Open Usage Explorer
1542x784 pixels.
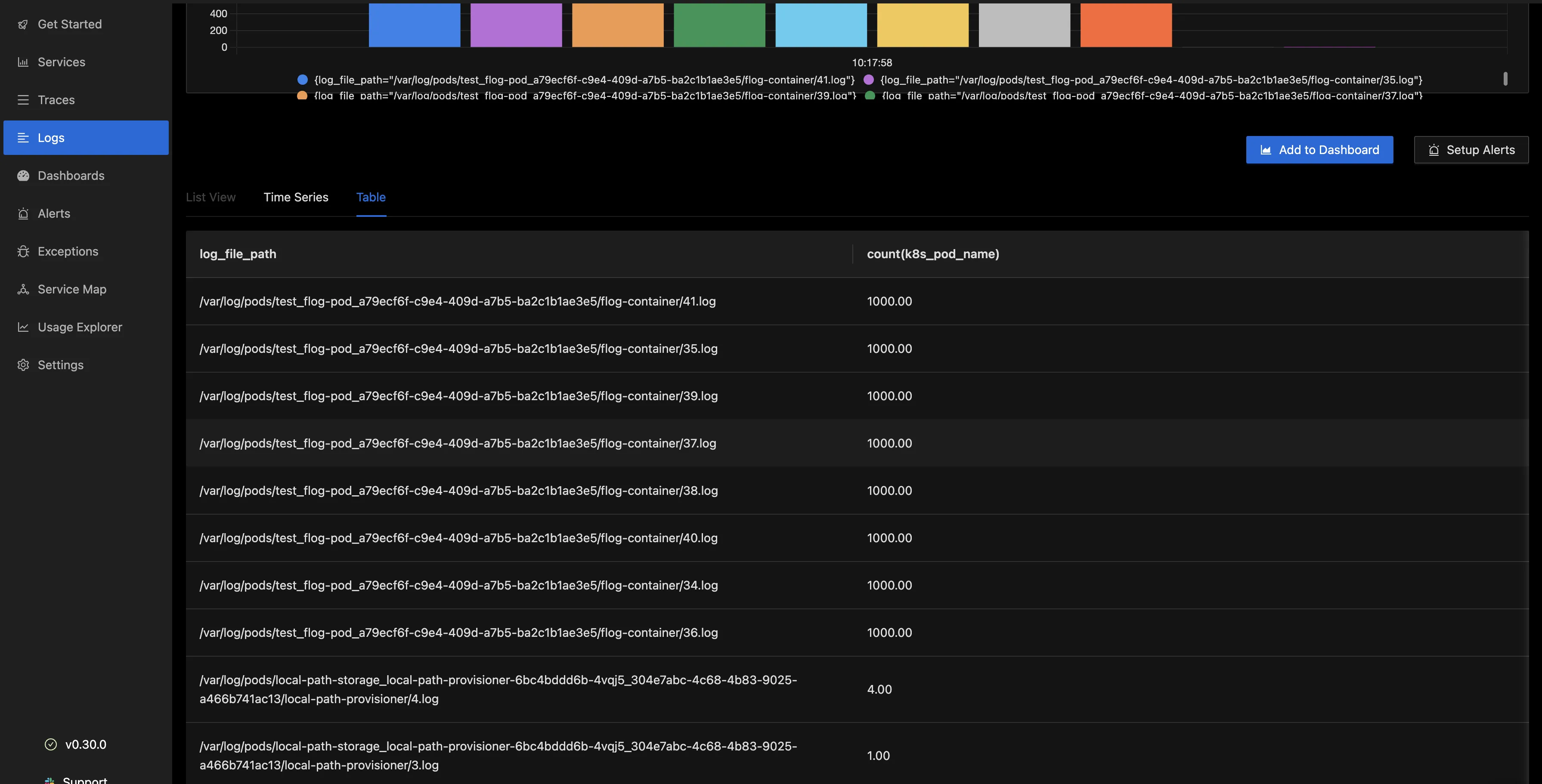click(86, 327)
